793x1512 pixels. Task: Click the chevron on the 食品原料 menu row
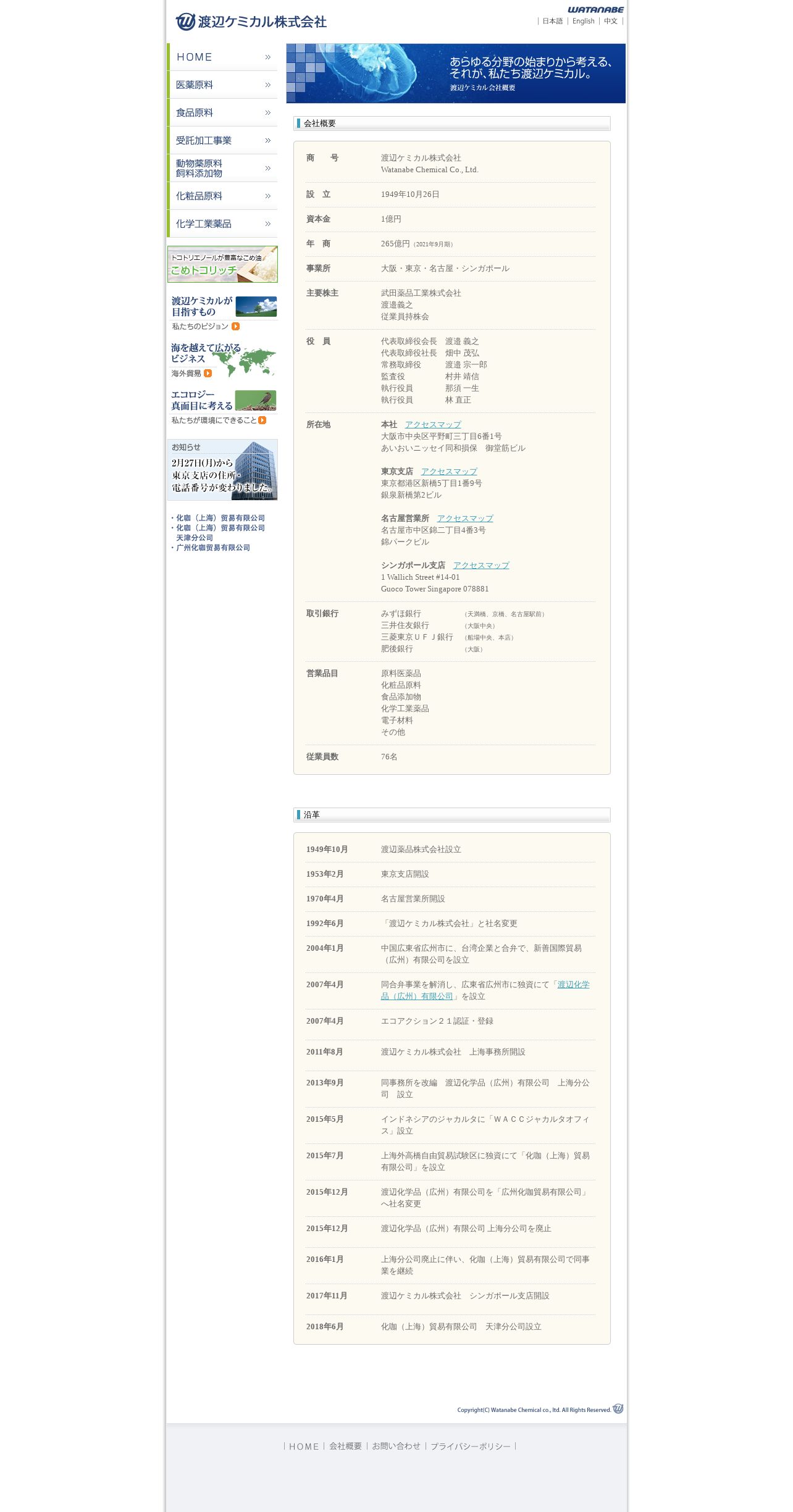268,113
